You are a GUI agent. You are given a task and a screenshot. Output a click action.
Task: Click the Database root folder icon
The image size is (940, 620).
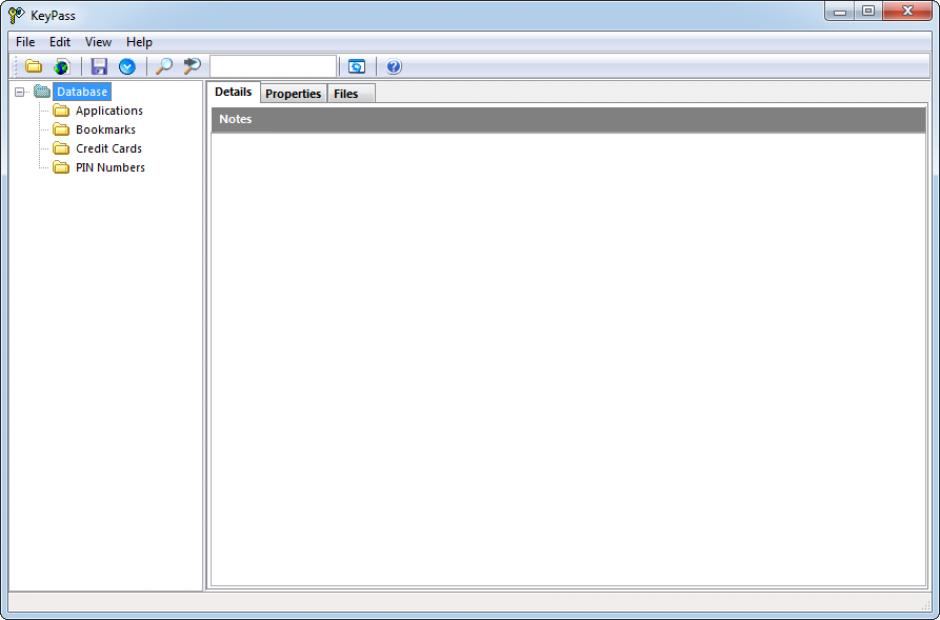pos(42,91)
